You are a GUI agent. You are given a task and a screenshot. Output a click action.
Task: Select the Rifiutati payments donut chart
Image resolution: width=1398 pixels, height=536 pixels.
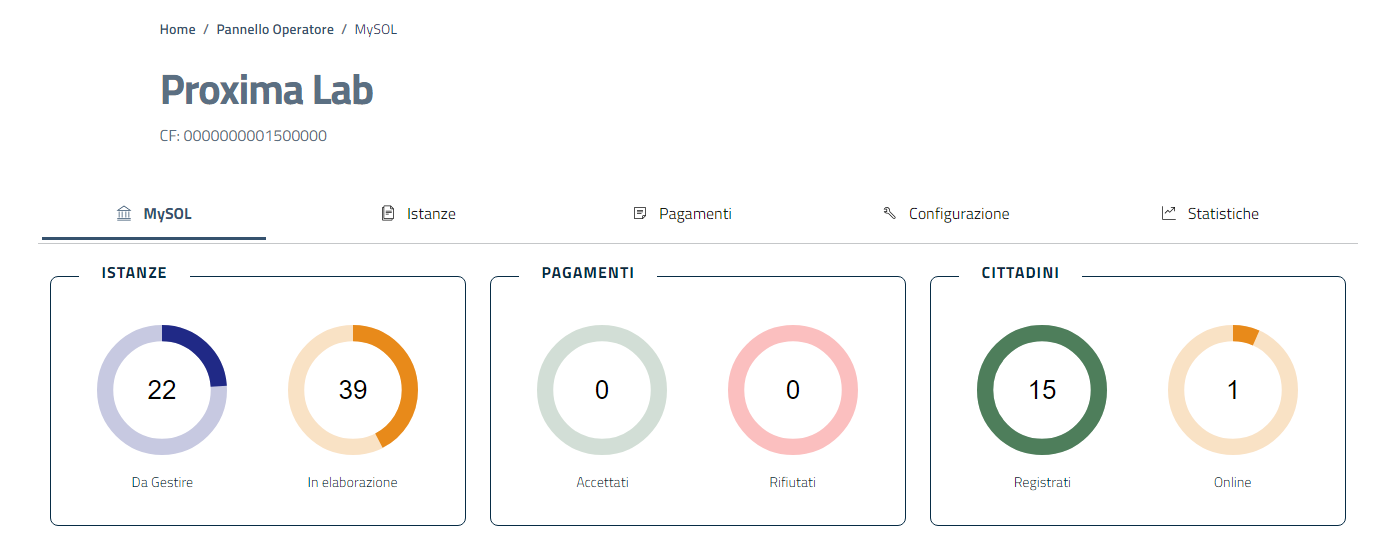(x=793, y=390)
